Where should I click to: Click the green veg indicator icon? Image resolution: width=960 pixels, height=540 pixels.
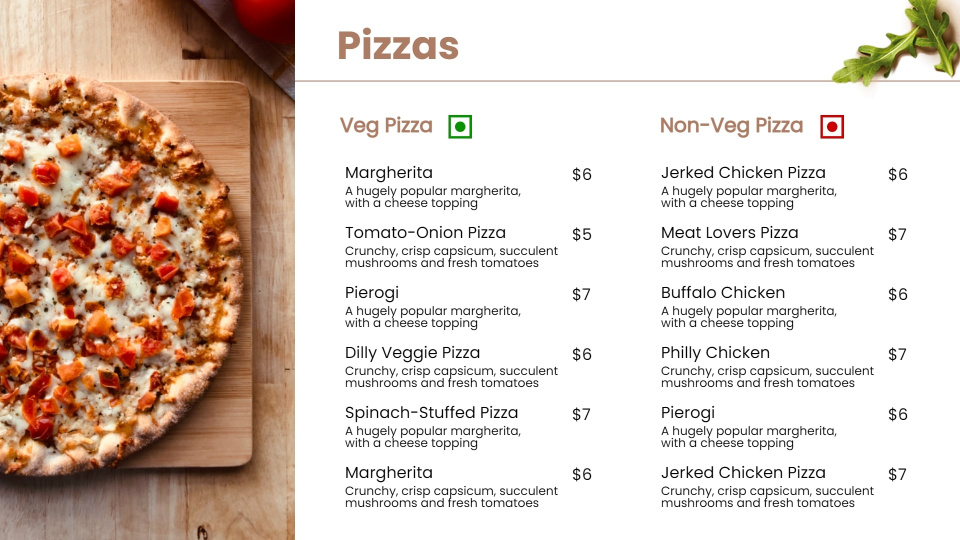[x=460, y=127]
